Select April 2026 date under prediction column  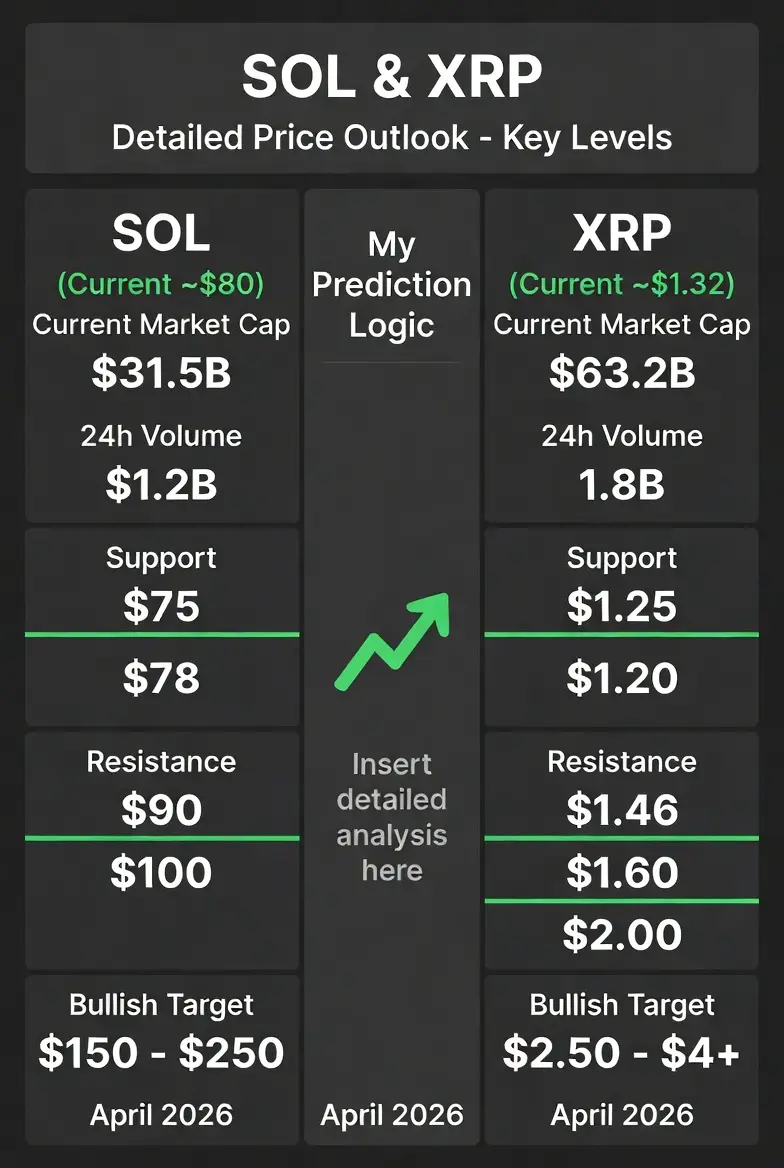point(391,1115)
